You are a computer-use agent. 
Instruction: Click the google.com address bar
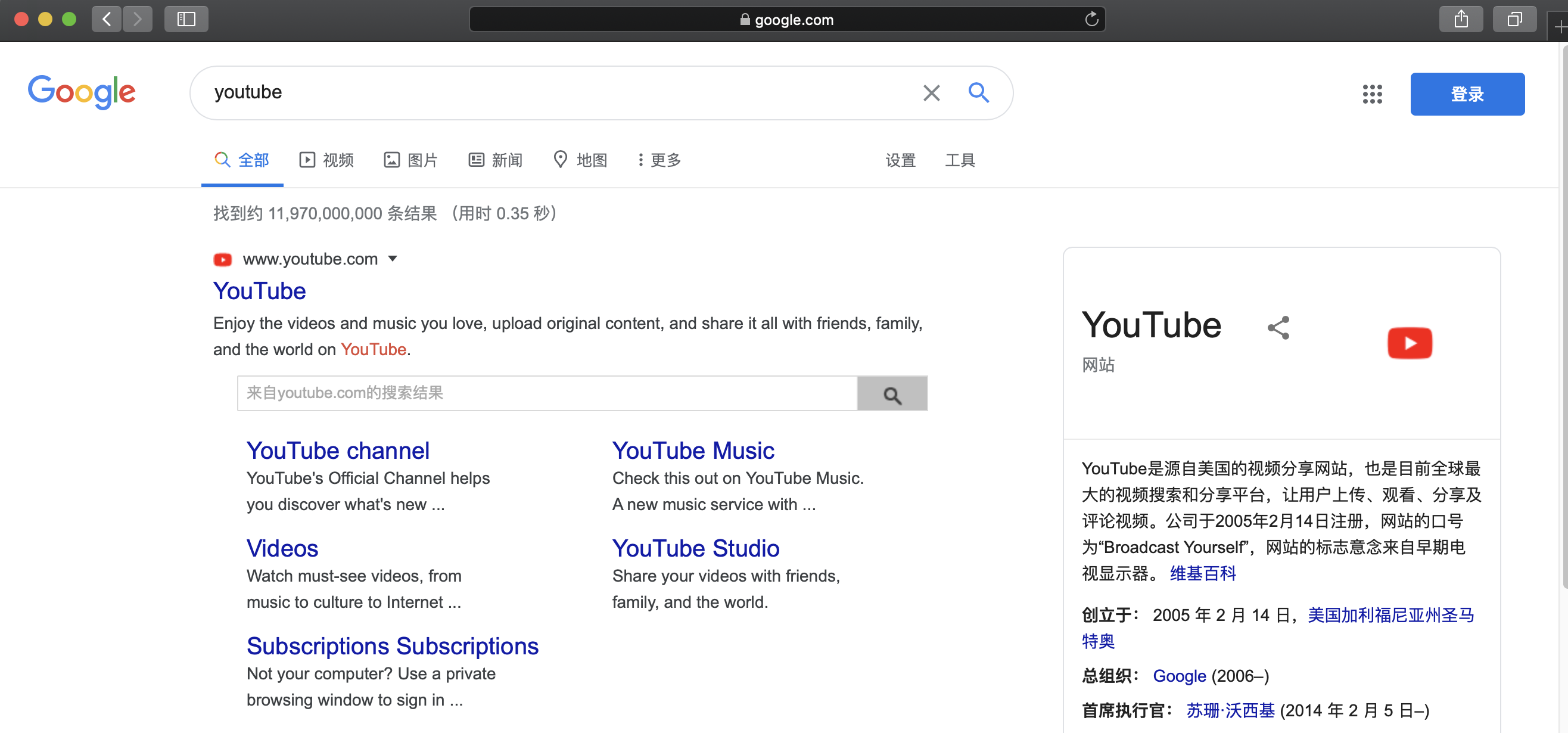[x=787, y=19]
